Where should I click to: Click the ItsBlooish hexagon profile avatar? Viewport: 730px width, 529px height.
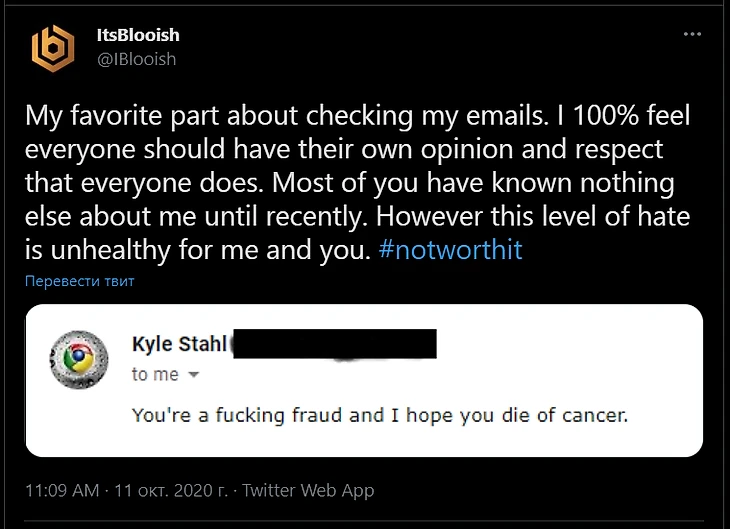(x=51, y=47)
